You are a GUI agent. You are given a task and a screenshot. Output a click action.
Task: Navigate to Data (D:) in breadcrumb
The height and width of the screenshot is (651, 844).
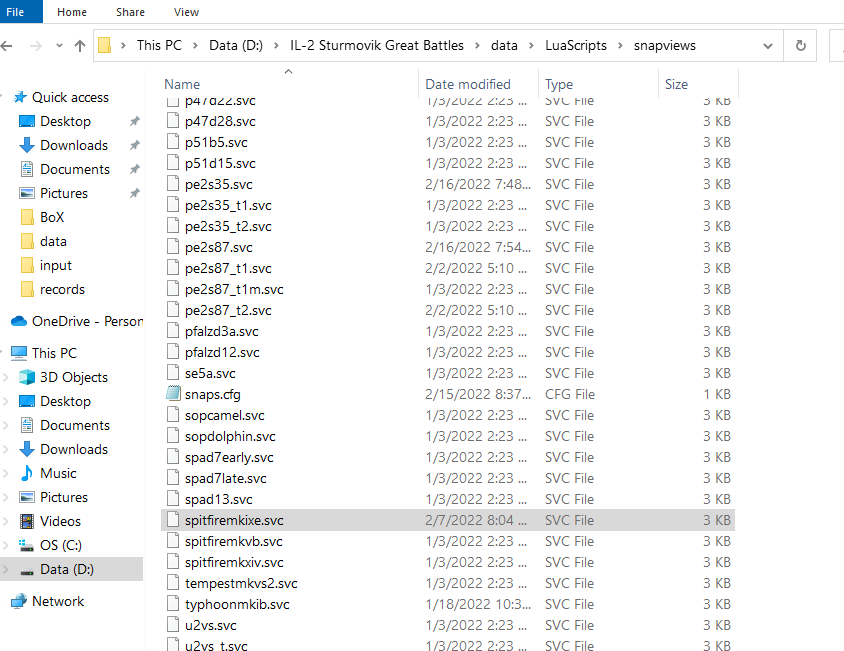pos(236,45)
